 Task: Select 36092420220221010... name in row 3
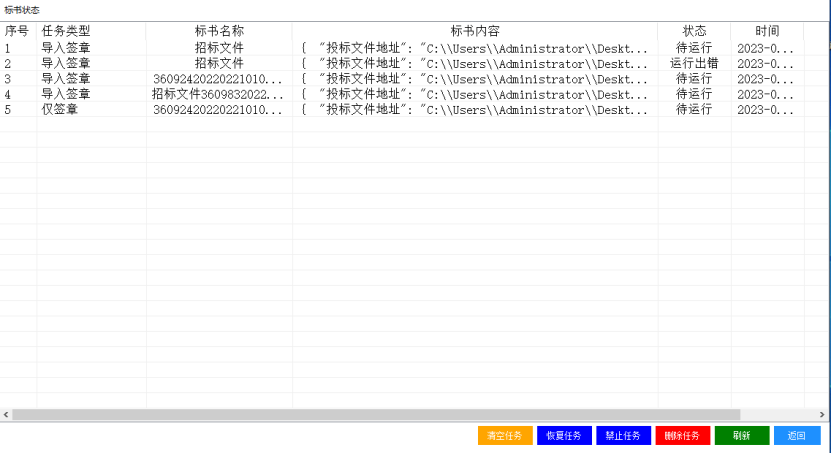[218, 79]
